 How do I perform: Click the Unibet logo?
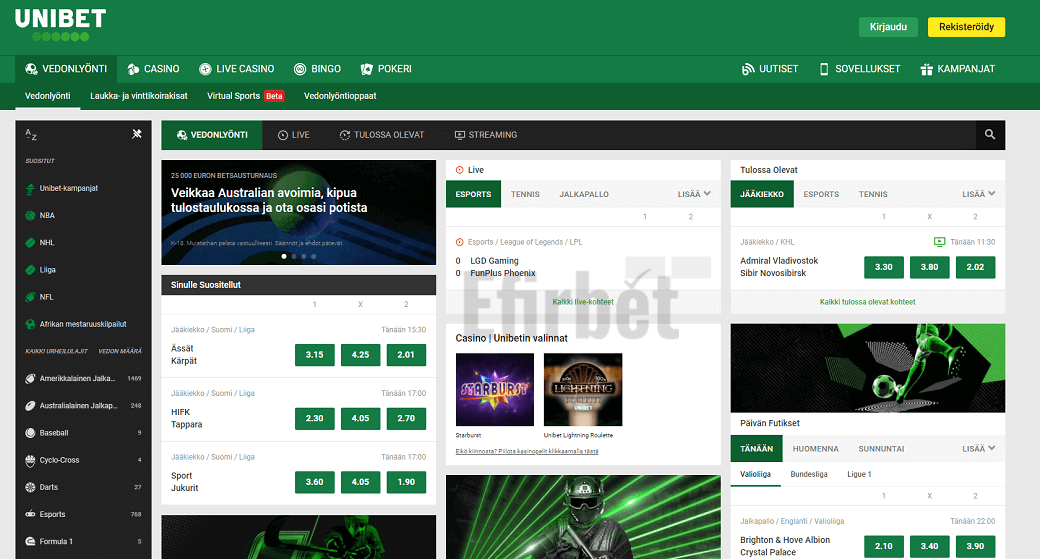60,25
